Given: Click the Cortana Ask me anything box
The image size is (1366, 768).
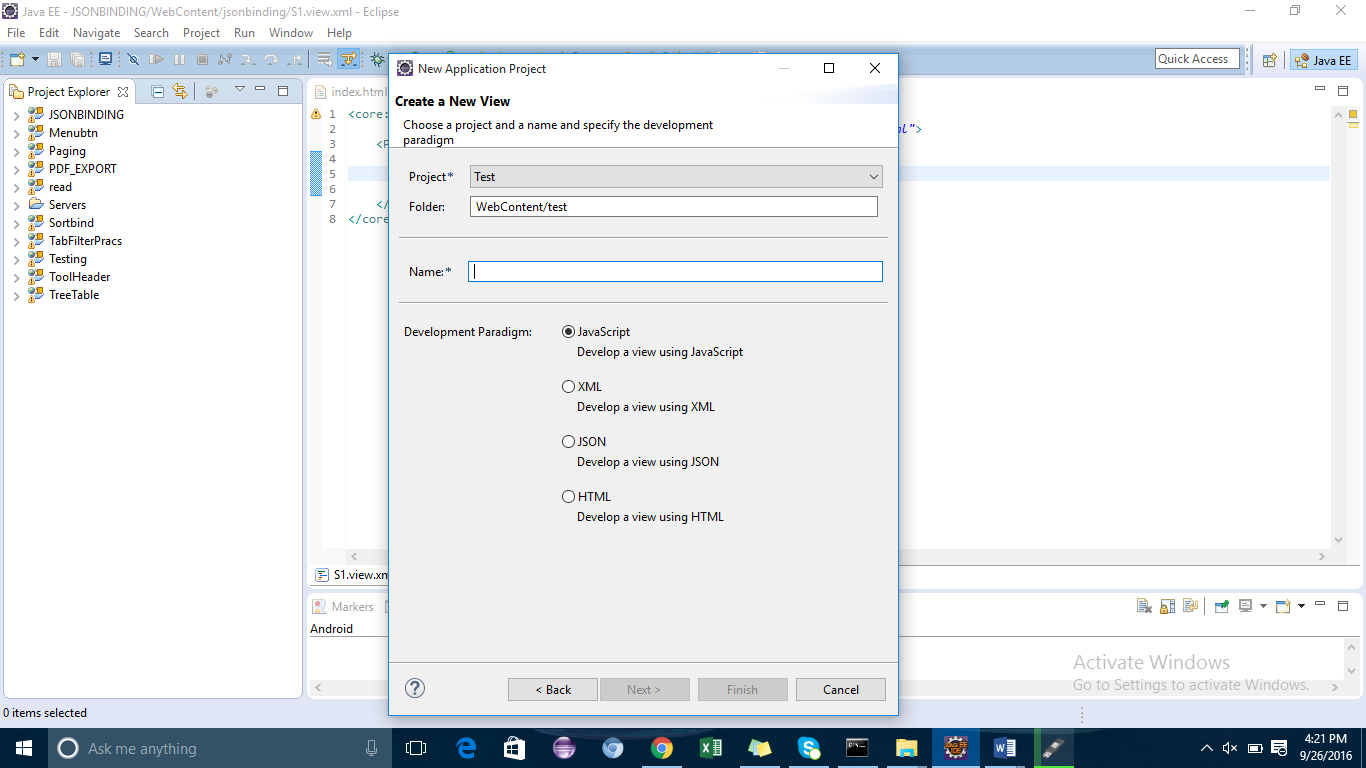Looking at the screenshot, I should tap(220, 748).
